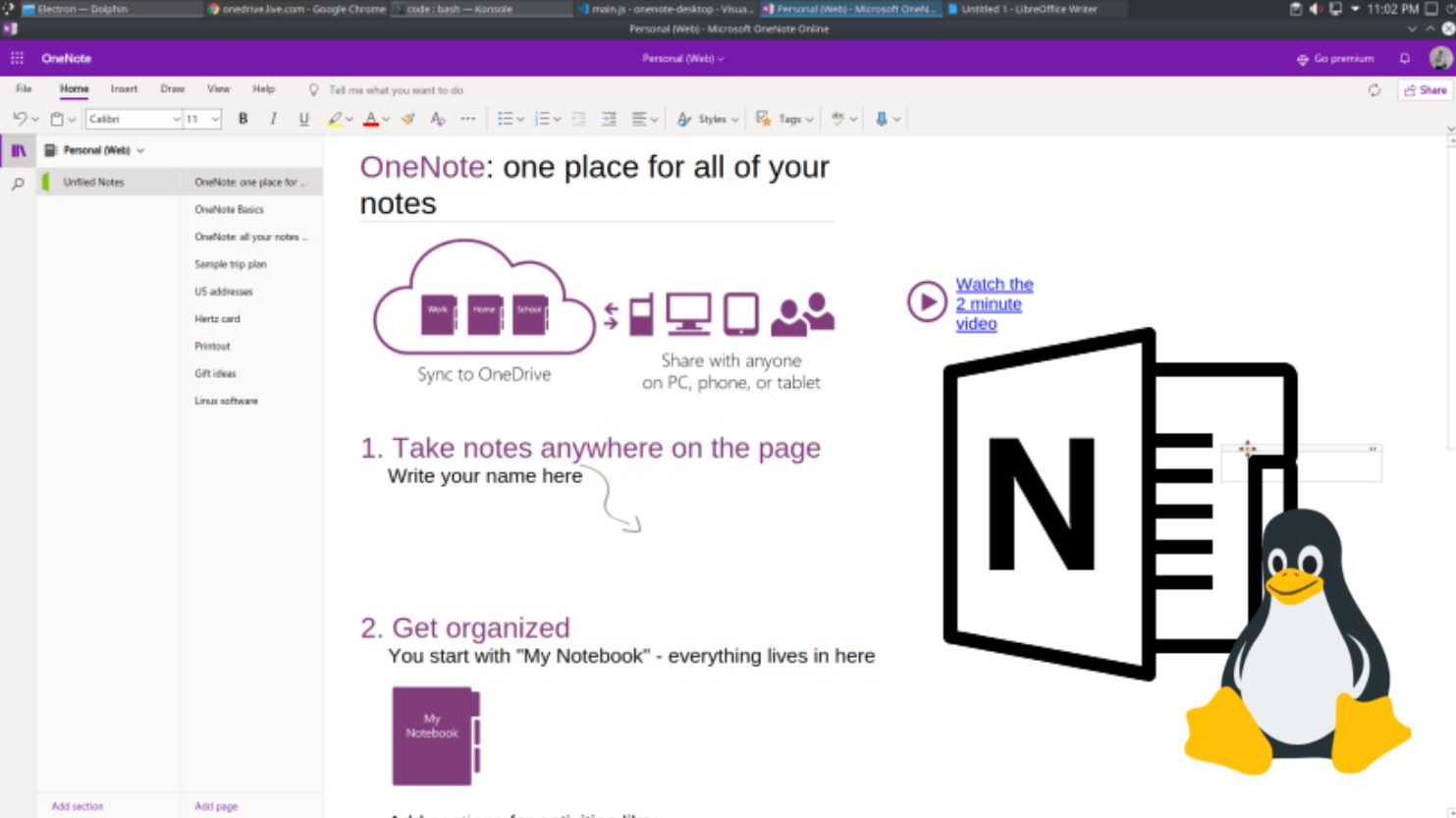
Task: Open the search magnifier in sidebar
Action: pyautogui.click(x=18, y=184)
